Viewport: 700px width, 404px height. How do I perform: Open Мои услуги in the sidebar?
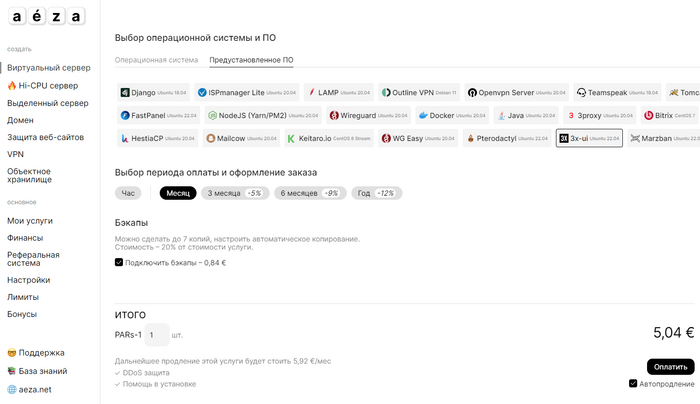(30, 221)
